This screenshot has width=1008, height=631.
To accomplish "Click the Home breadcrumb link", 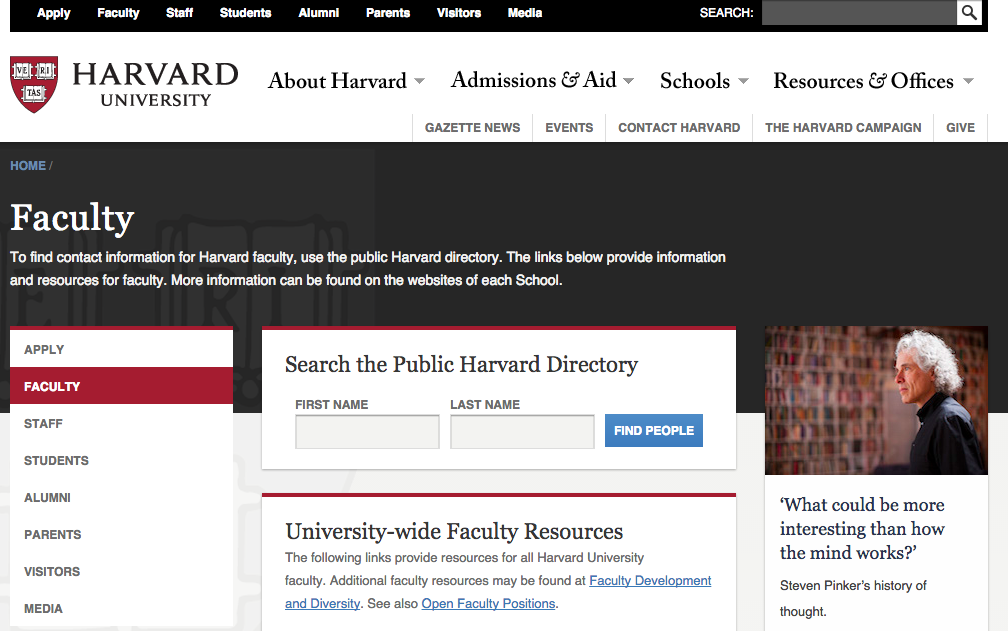I will point(28,166).
